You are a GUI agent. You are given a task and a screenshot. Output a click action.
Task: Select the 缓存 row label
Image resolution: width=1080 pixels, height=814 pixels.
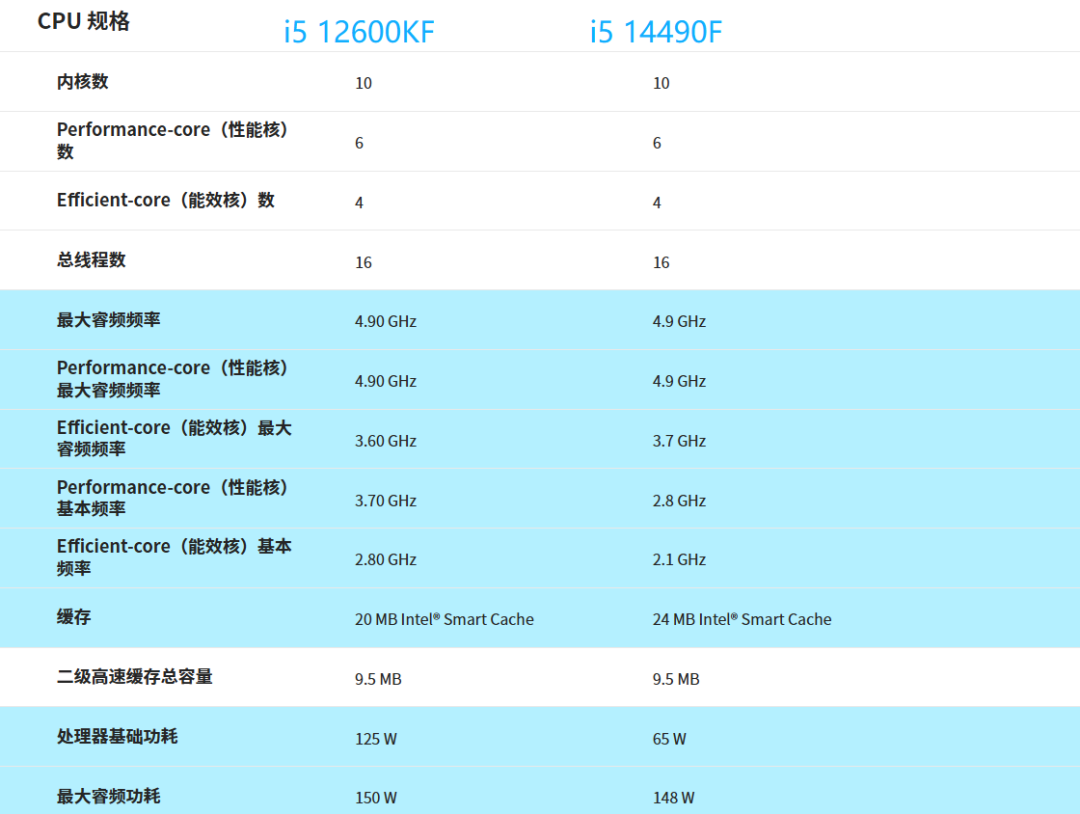point(74,617)
